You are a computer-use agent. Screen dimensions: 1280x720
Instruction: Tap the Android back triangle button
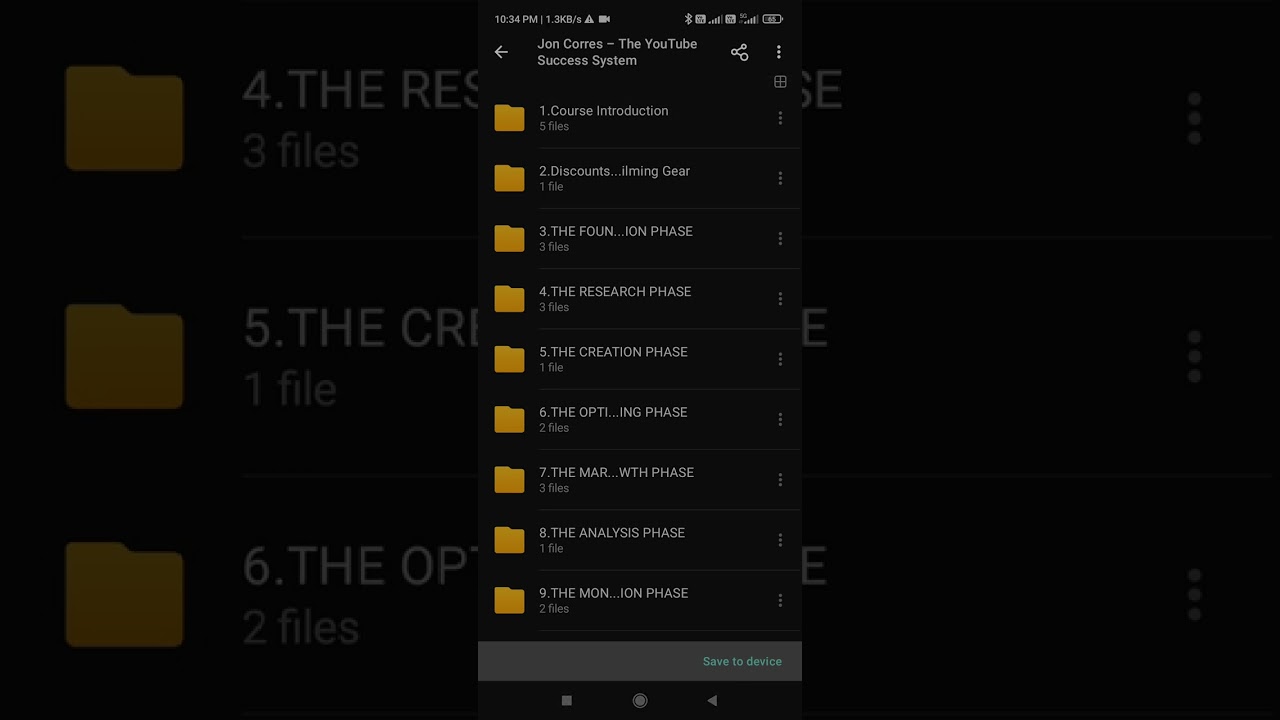point(712,701)
